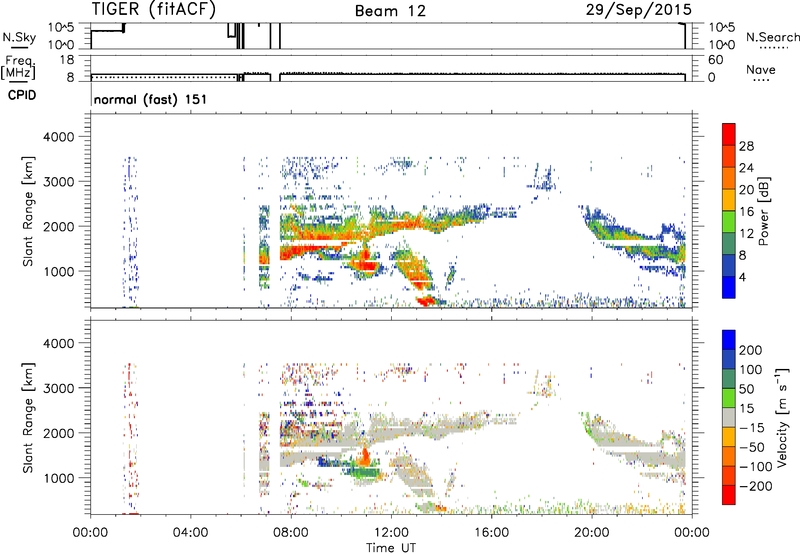The height and width of the screenshot is (554, 800).
Task: Click the Slant Range label of power panel
Action: [x=28, y=212]
